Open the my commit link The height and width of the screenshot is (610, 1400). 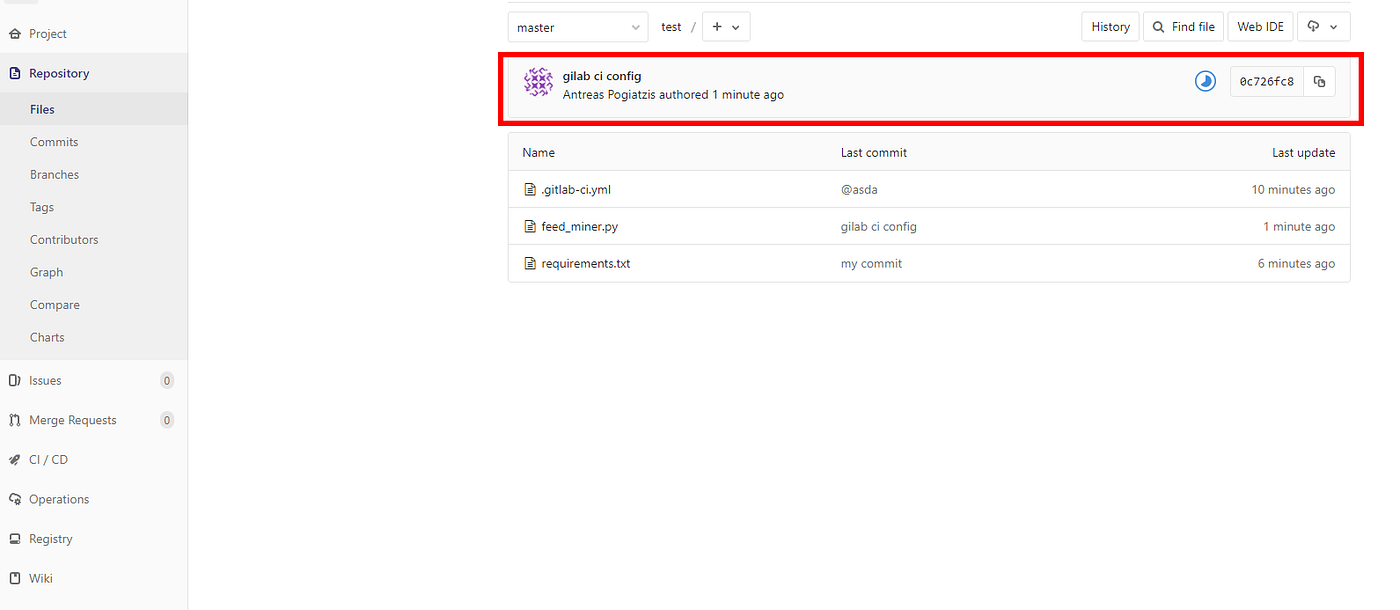(x=871, y=264)
